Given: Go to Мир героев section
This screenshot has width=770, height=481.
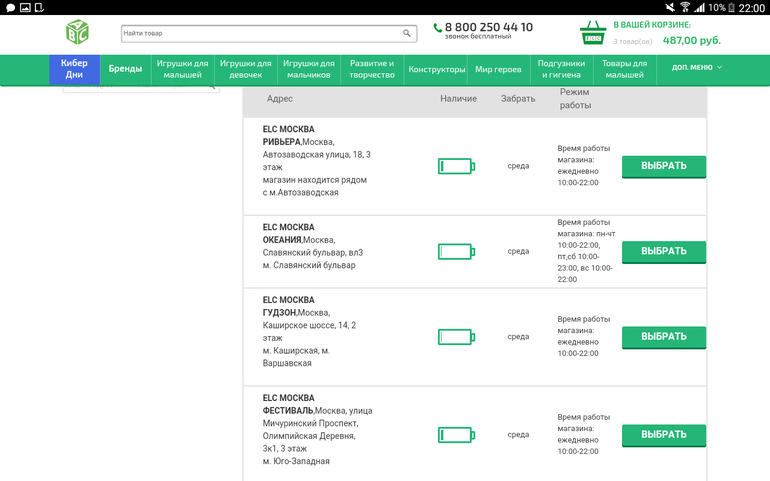Looking at the screenshot, I should point(498,69).
